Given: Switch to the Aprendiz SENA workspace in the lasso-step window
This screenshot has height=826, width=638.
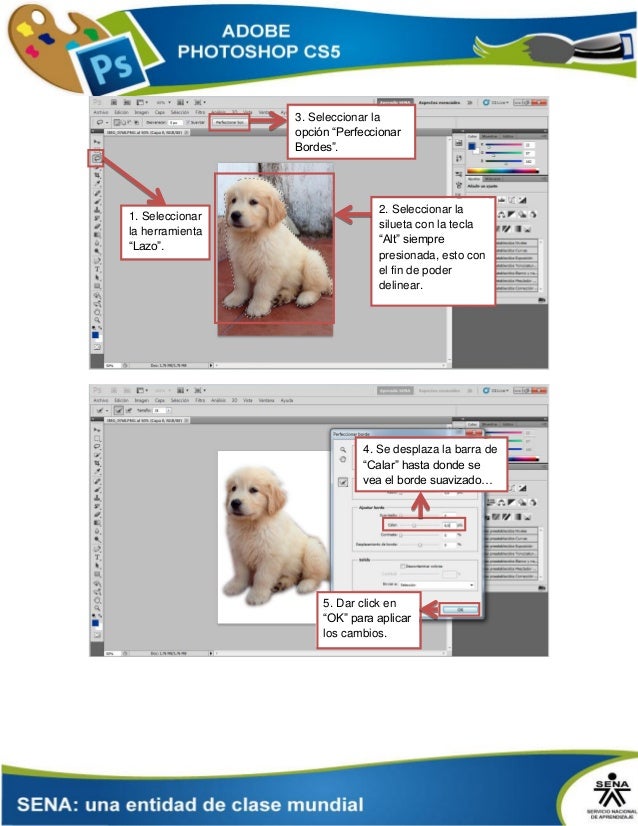Looking at the screenshot, I should pos(395,102).
